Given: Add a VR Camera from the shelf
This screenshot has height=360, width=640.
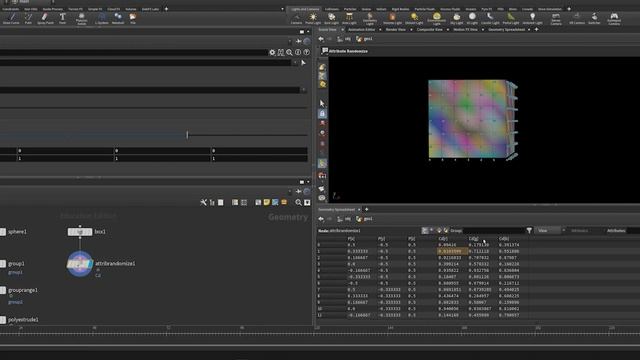Looking at the screenshot, I should 577,19.
